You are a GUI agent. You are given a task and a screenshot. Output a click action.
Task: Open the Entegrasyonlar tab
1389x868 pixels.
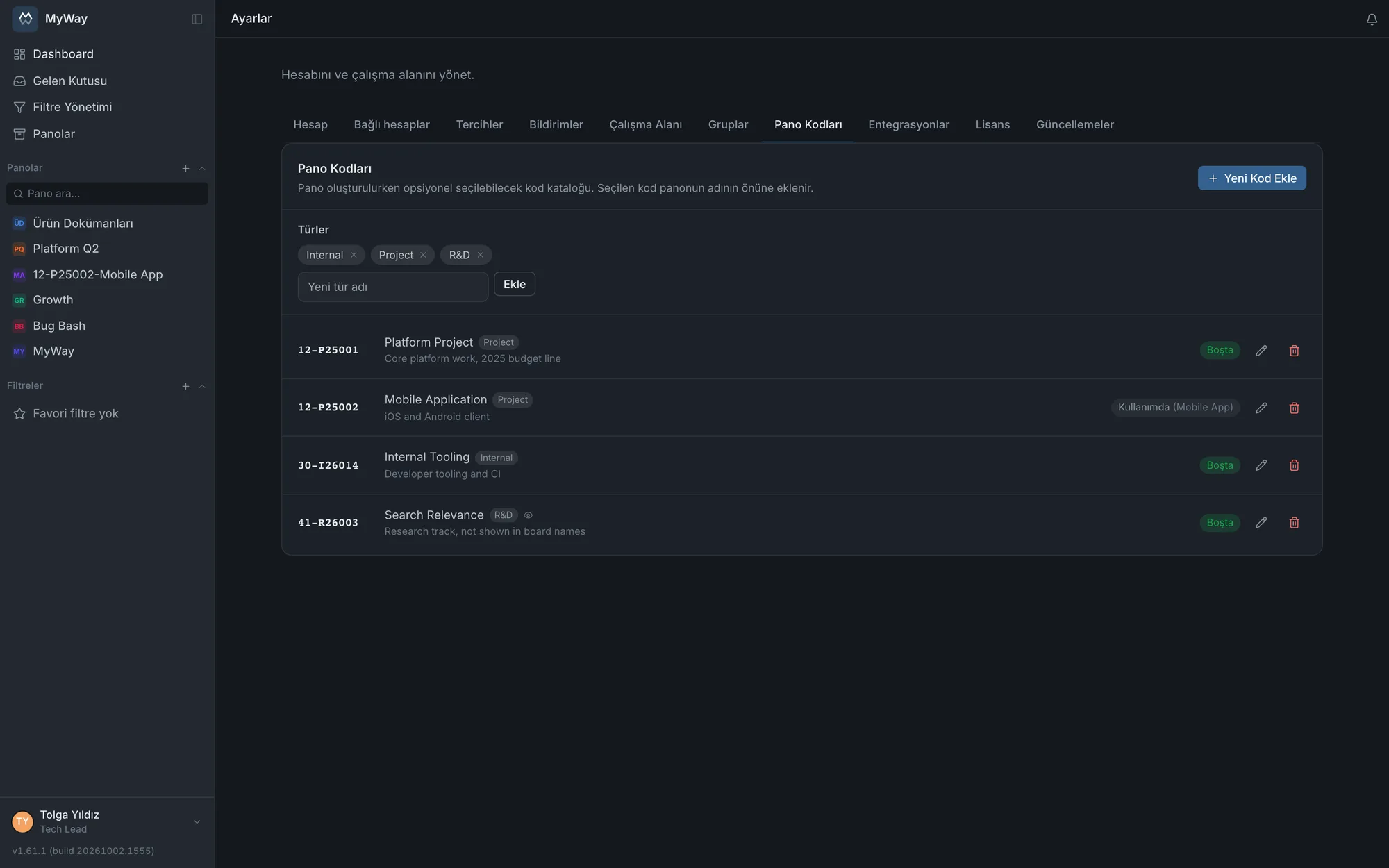(x=908, y=124)
